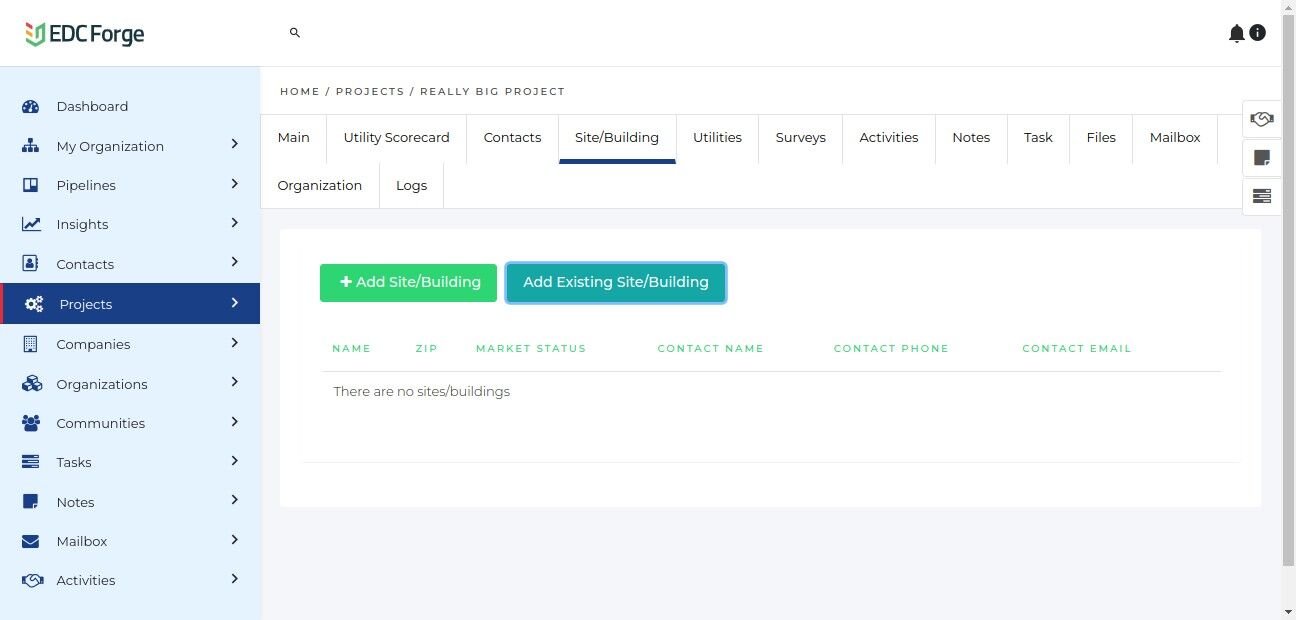The height and width of the screenshot is (620, 1296).
Task: Click the Add Site/Building button
Action: point(408,282)
